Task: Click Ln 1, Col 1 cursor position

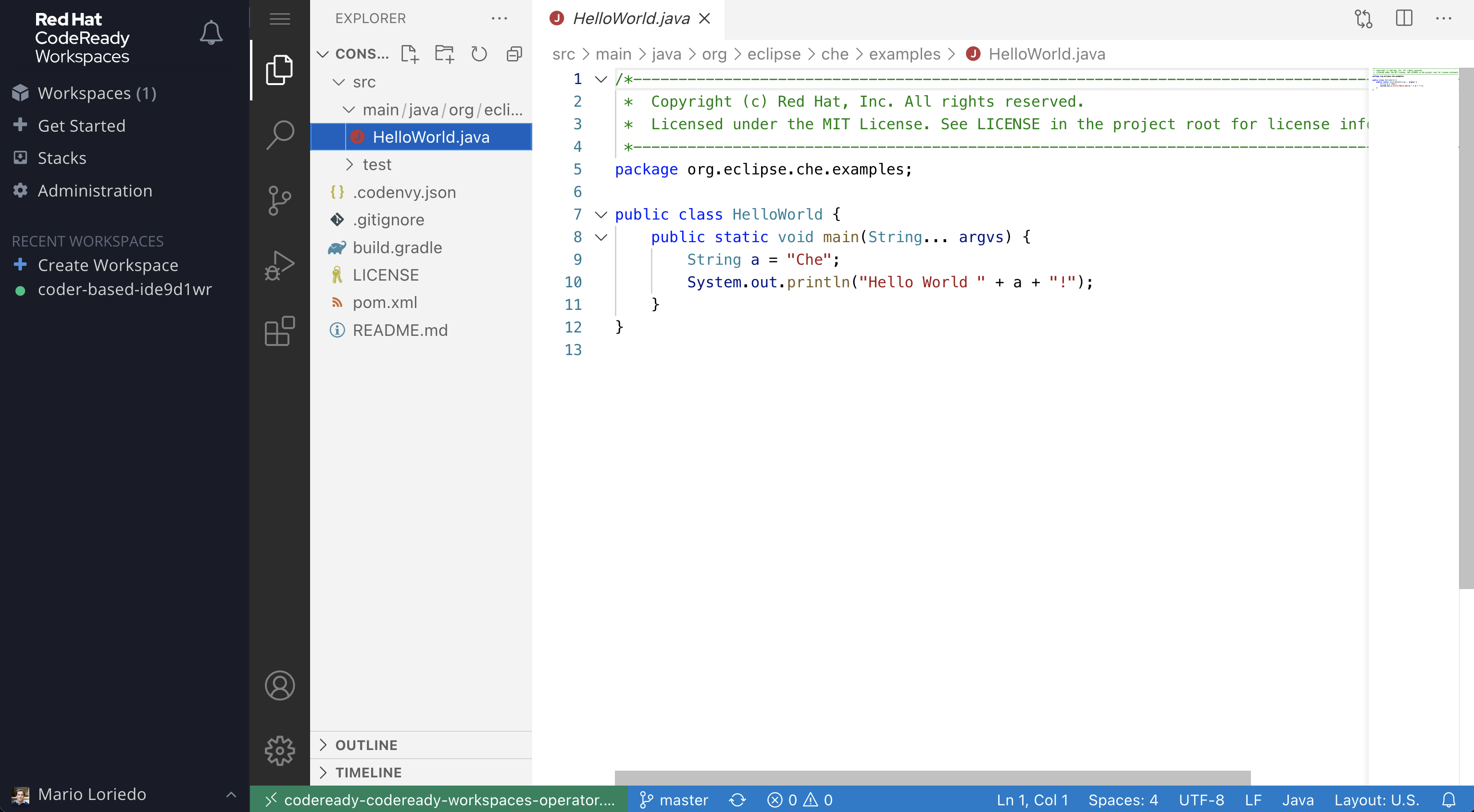Action: tap(1032, 800)
